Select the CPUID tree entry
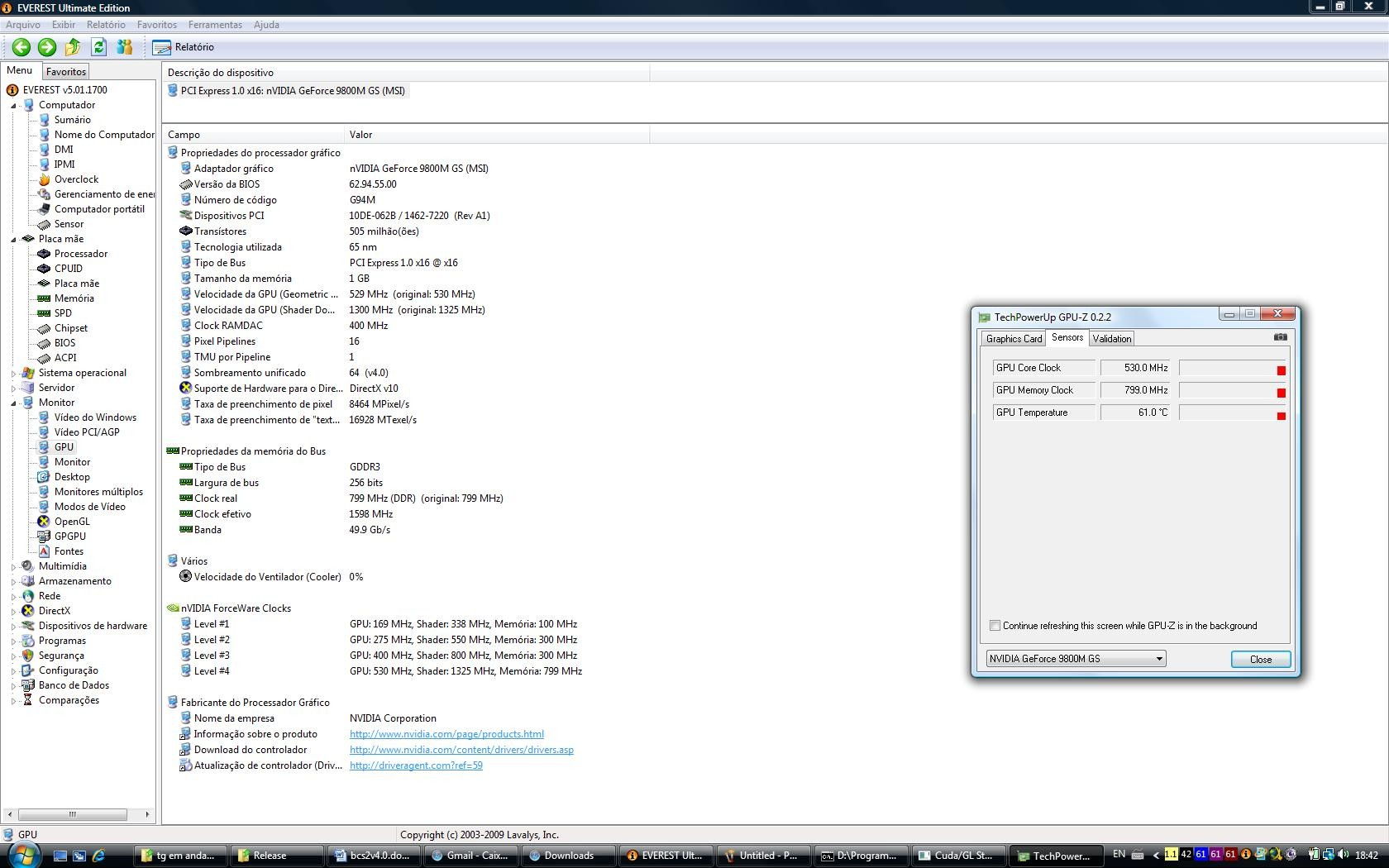This screenshot has width=1389, height=868. 68,269
